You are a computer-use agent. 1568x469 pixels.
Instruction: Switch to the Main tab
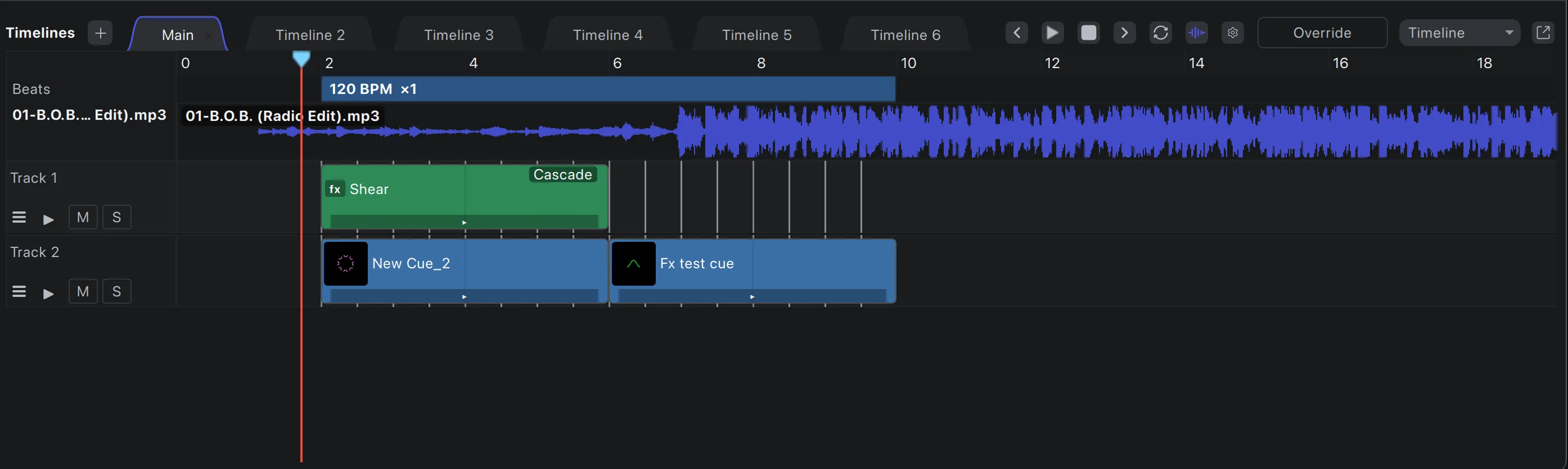click(x=177, y=35)
